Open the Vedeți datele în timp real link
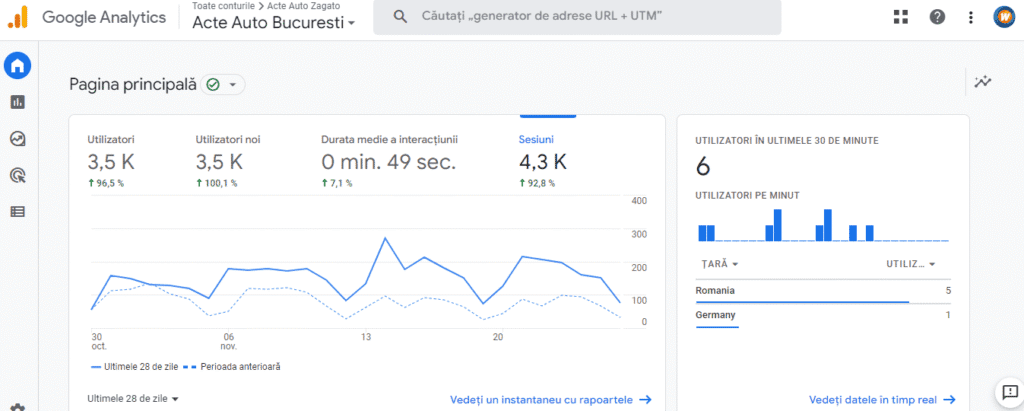 pos(882,399)
